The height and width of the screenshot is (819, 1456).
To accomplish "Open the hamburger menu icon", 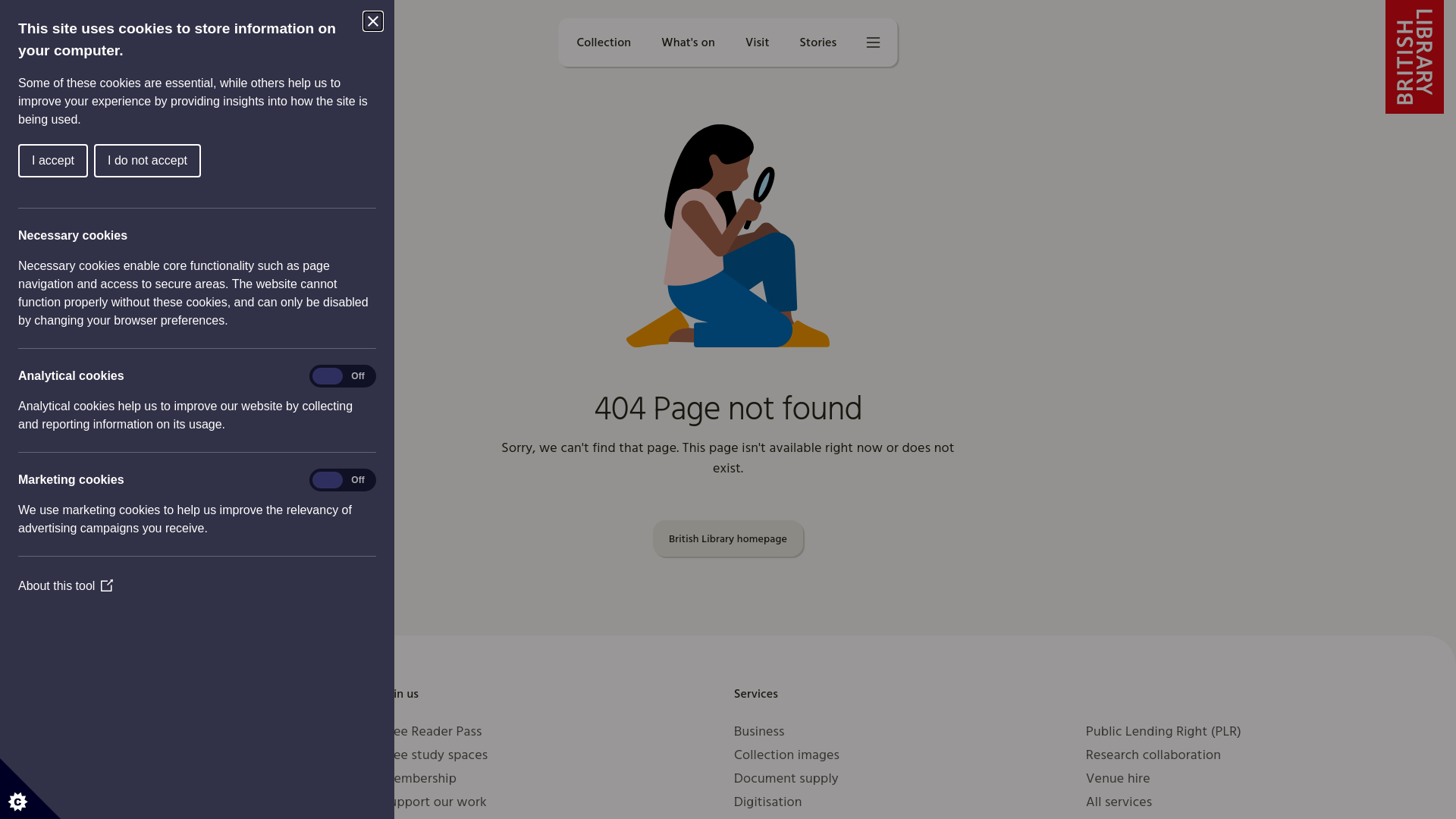I will click(874, 42).
